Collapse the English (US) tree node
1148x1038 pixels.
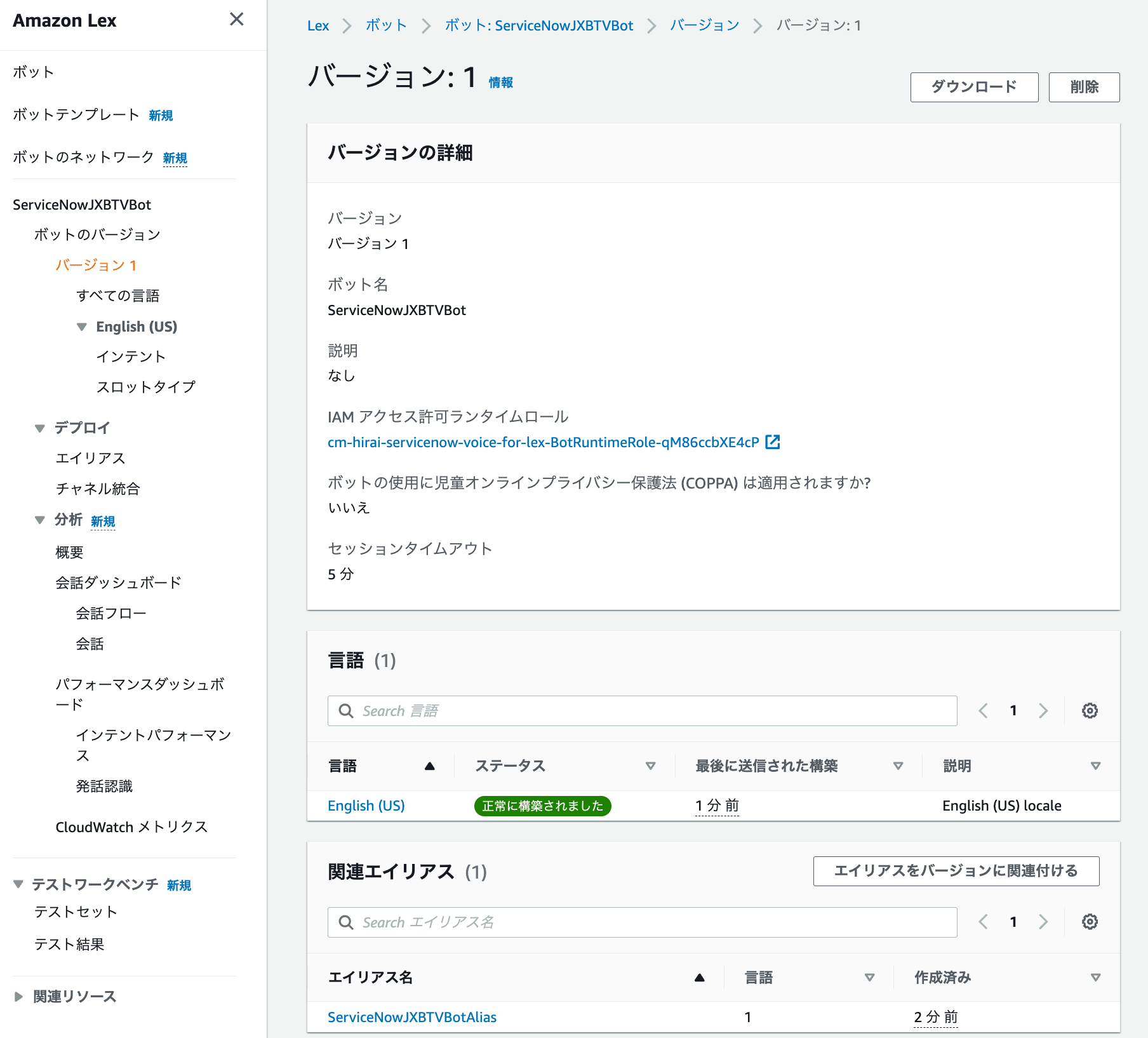tap(82, 327)
